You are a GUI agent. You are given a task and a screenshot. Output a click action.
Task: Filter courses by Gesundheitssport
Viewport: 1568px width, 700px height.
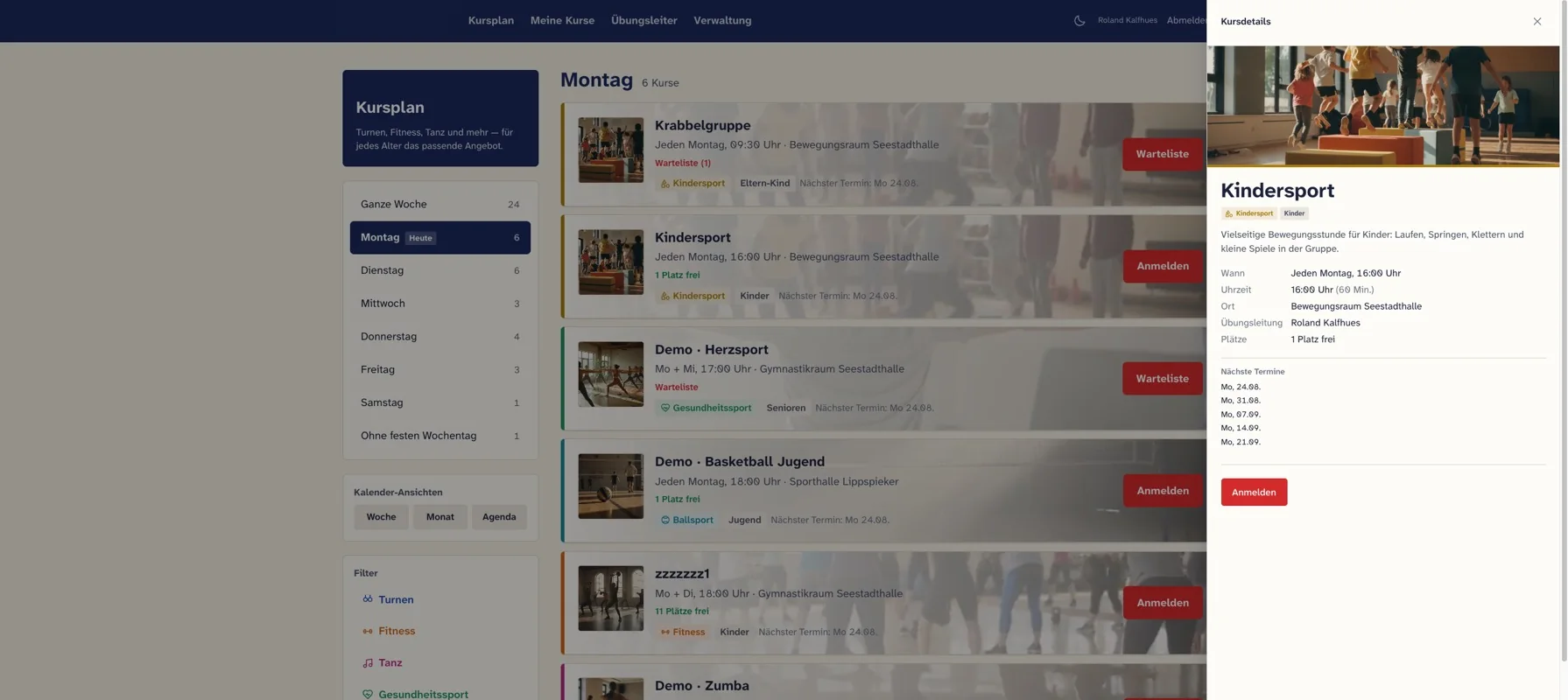423,695
